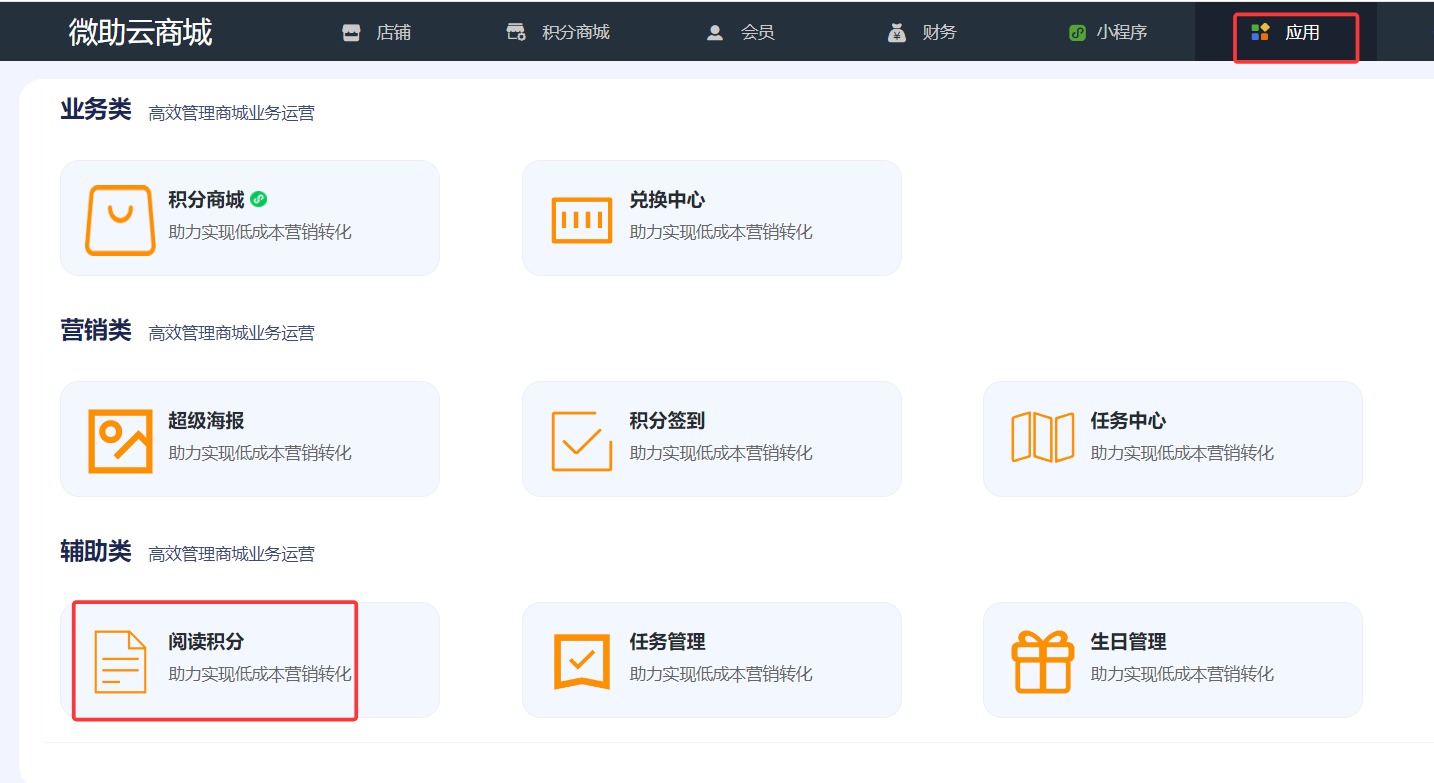
Task: Click the 任务中心 map icon
Action: tap(1042, 439)
